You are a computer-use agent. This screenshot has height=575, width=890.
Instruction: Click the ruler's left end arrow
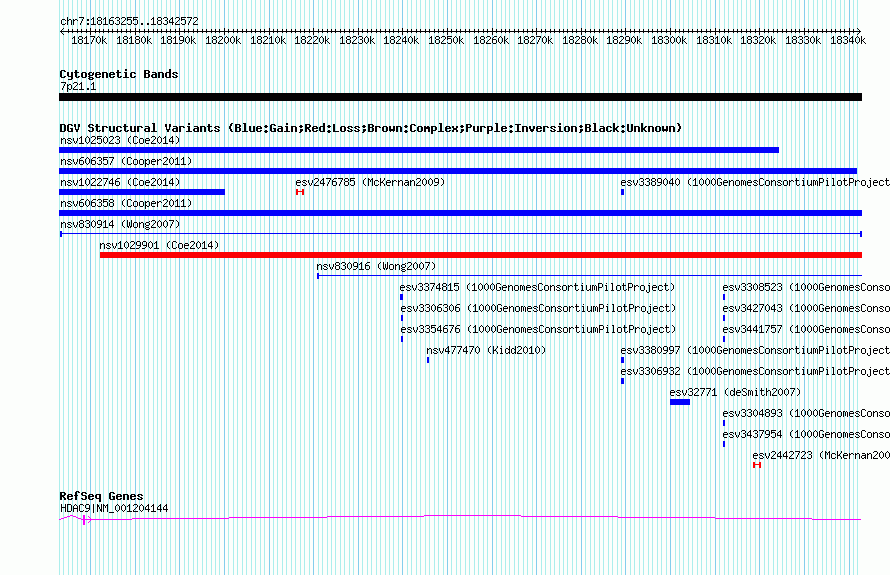62,32
